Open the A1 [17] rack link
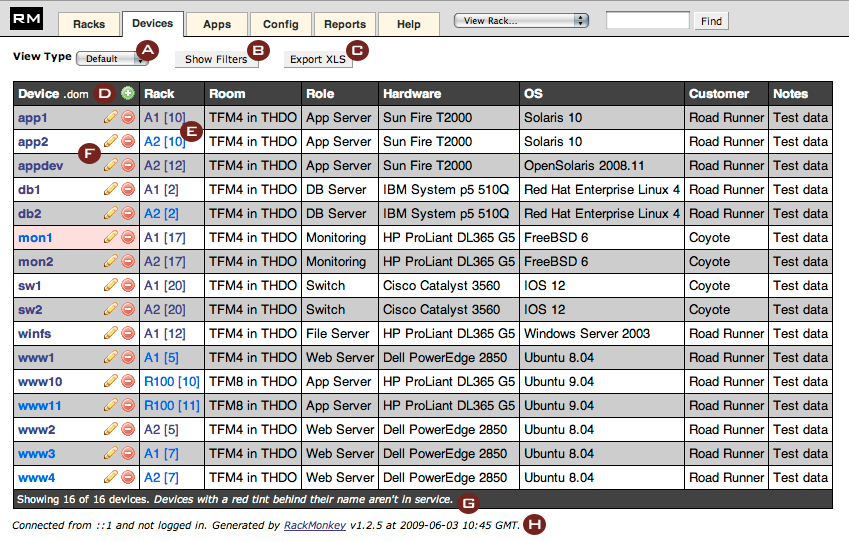 tap(165, 238)
